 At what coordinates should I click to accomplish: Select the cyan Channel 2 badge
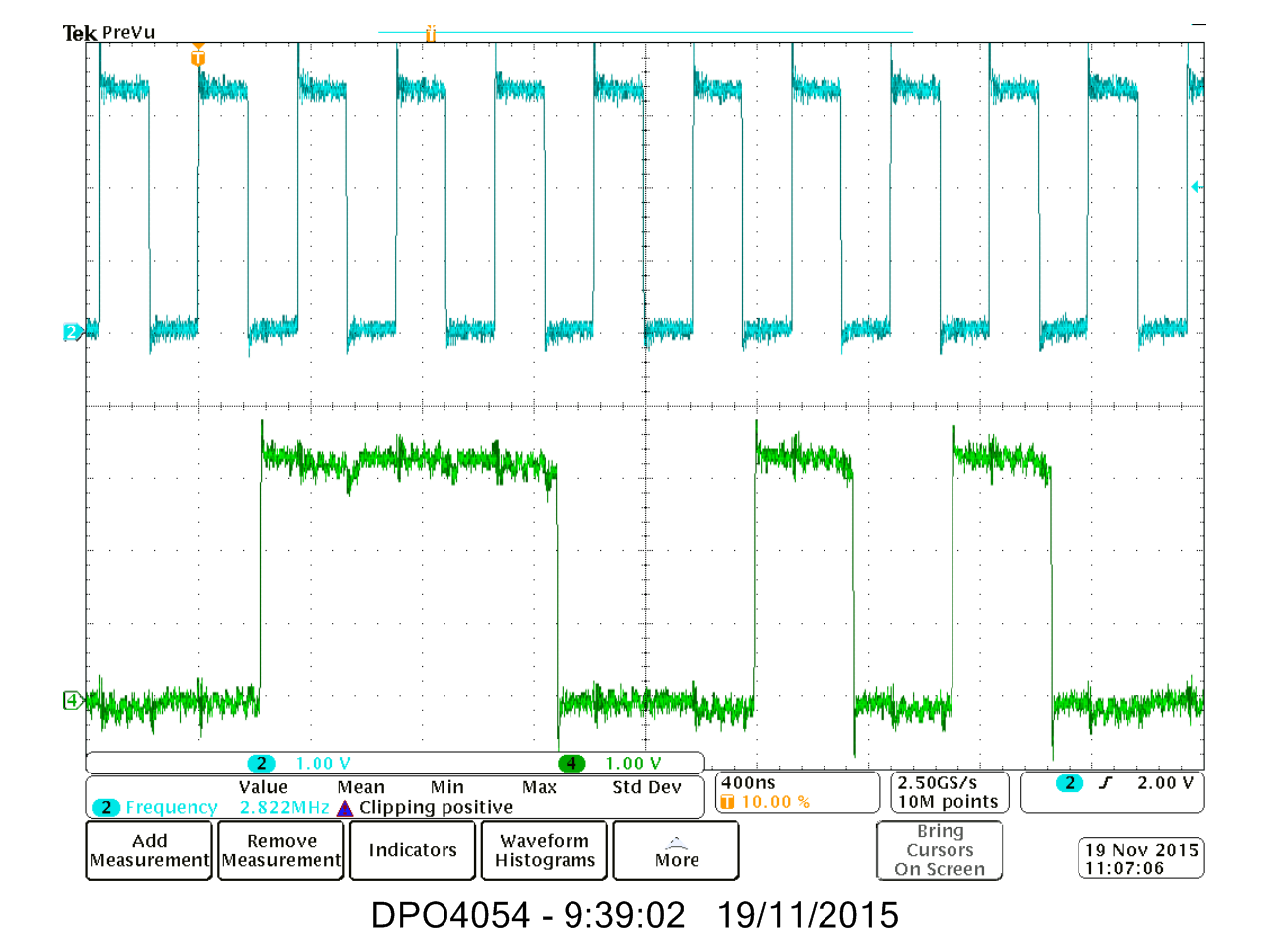(72, 333)
